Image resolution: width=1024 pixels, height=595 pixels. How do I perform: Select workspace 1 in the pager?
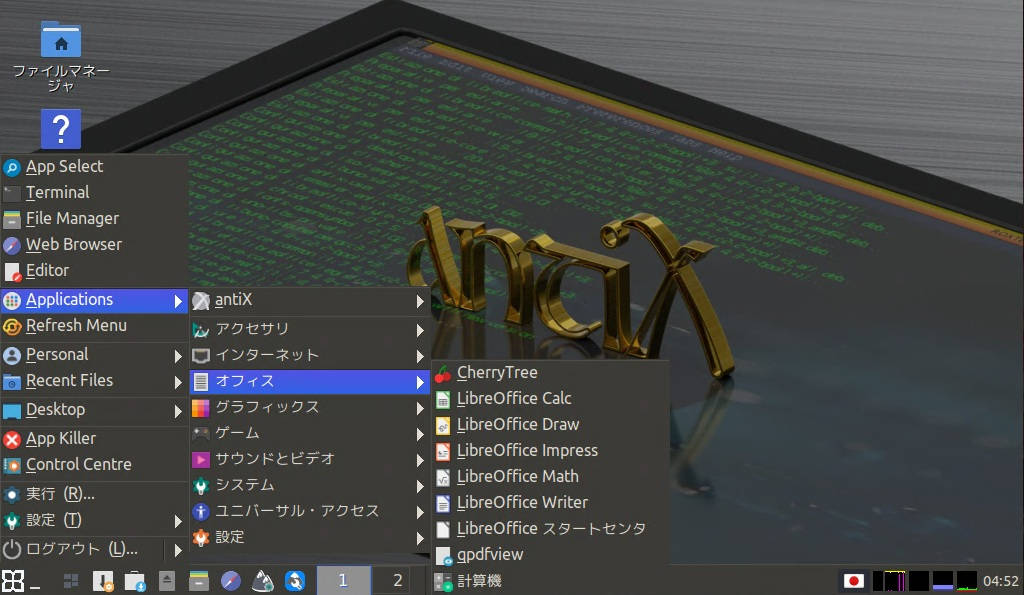click(343, 581)
